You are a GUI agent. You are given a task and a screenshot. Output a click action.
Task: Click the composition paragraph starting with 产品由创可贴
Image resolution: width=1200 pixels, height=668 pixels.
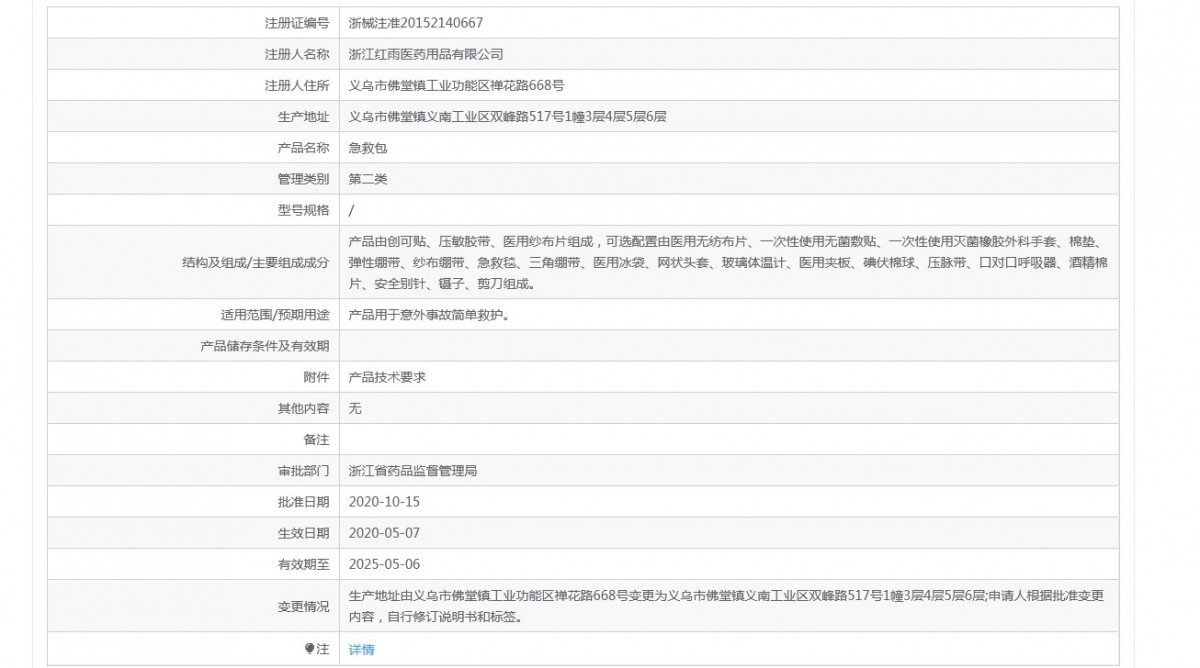pos(727,262)
